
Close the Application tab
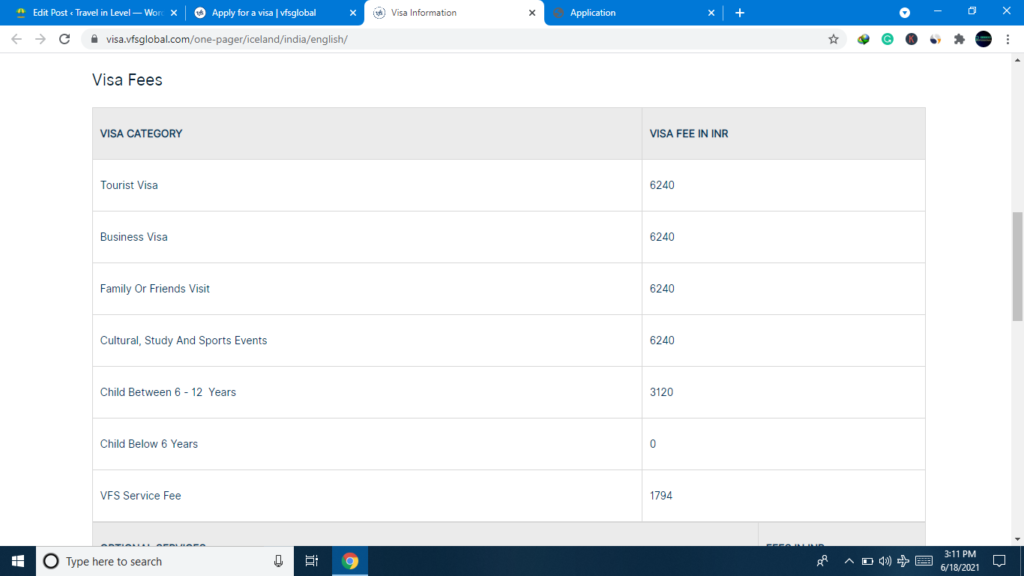(711, 12)
